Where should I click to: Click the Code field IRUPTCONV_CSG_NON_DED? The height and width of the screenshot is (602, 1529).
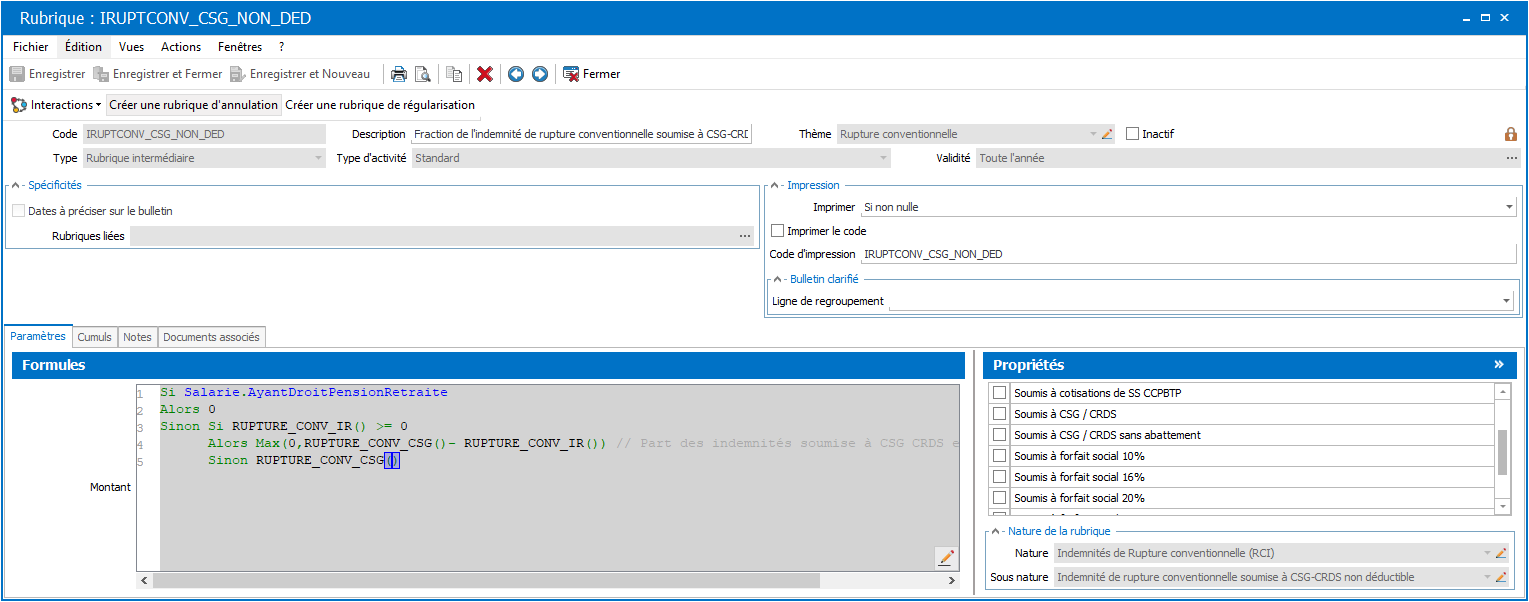tap(204, 134)
